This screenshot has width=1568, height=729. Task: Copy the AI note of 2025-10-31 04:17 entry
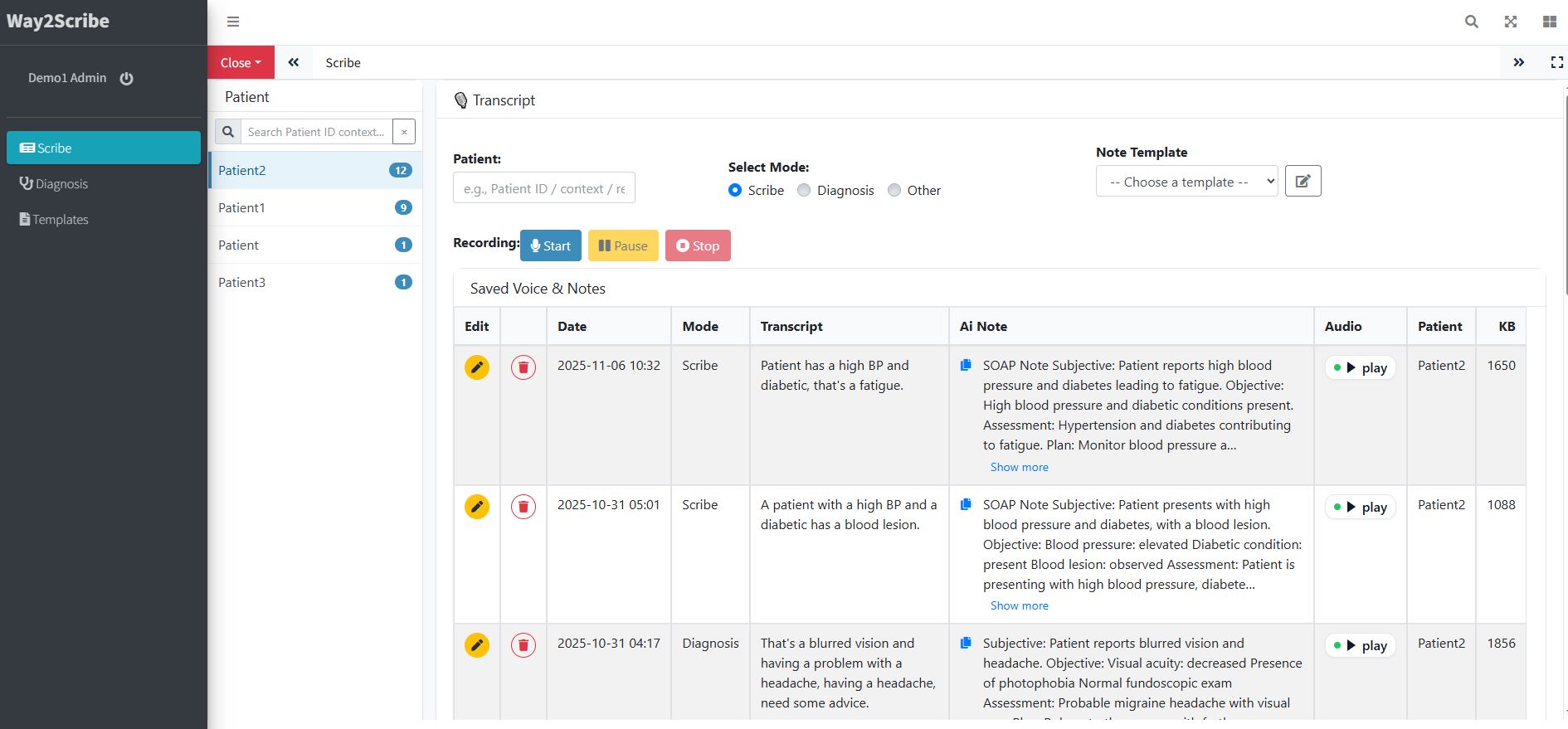[966, 644]
